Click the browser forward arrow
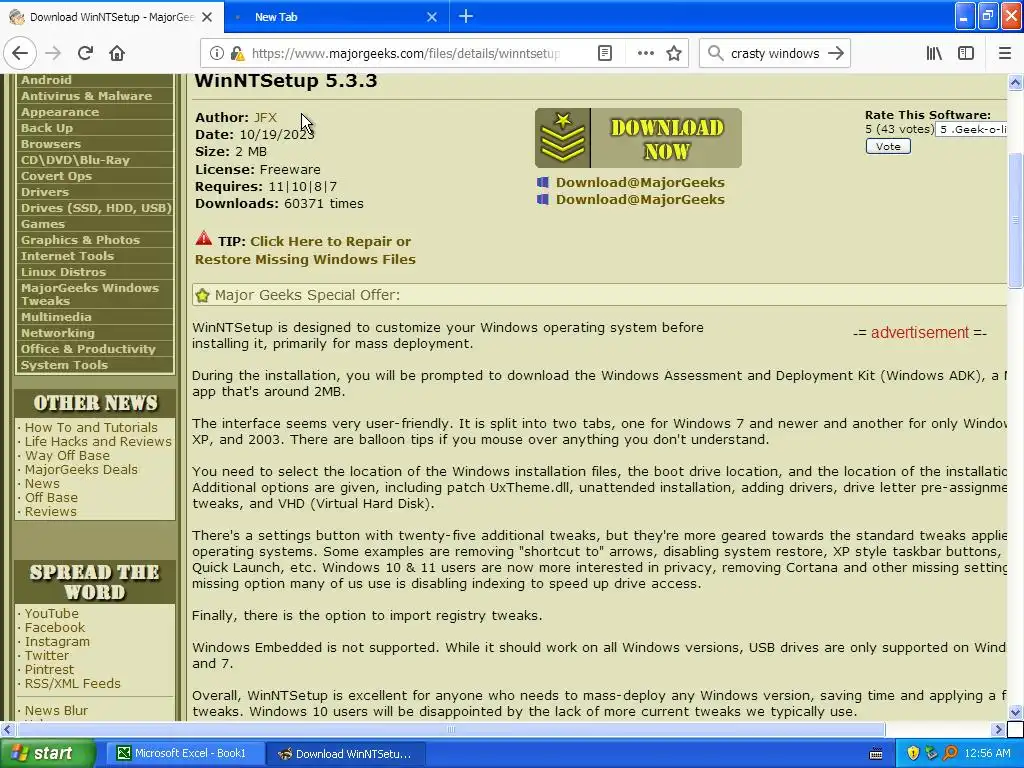The width and height of the screenshot is (1024, 768). (53, 54)
